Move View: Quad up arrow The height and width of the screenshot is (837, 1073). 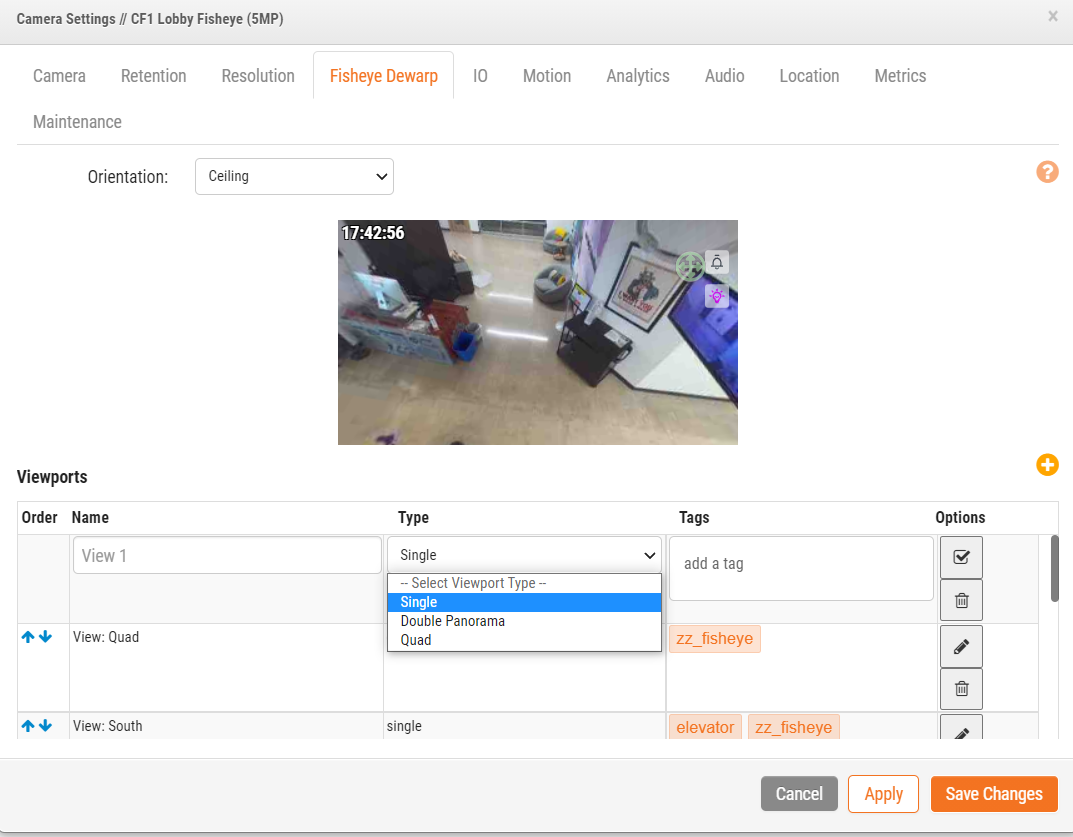point(28,637)
